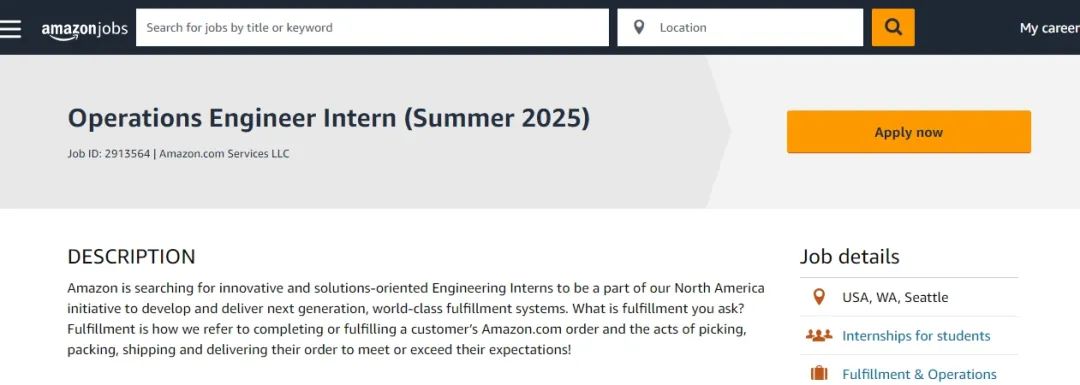The image size is (1080, 385).
Task: Click the orange search magnifier button
Action: pyautogui.click(x=893, y=28)
